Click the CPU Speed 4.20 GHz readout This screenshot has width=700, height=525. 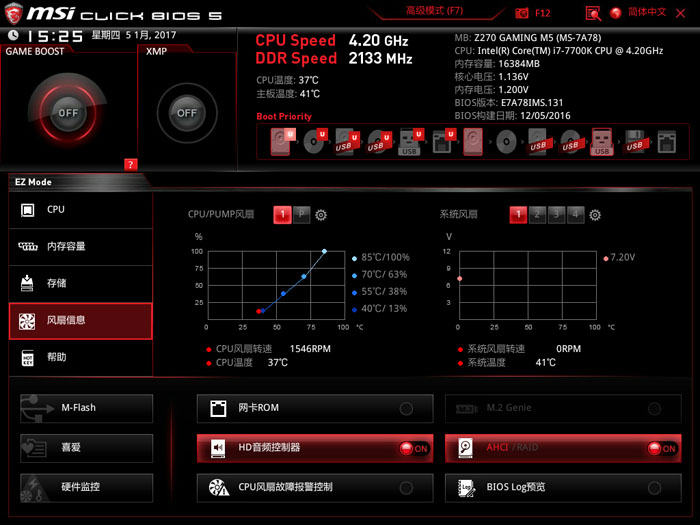point(332,41)
